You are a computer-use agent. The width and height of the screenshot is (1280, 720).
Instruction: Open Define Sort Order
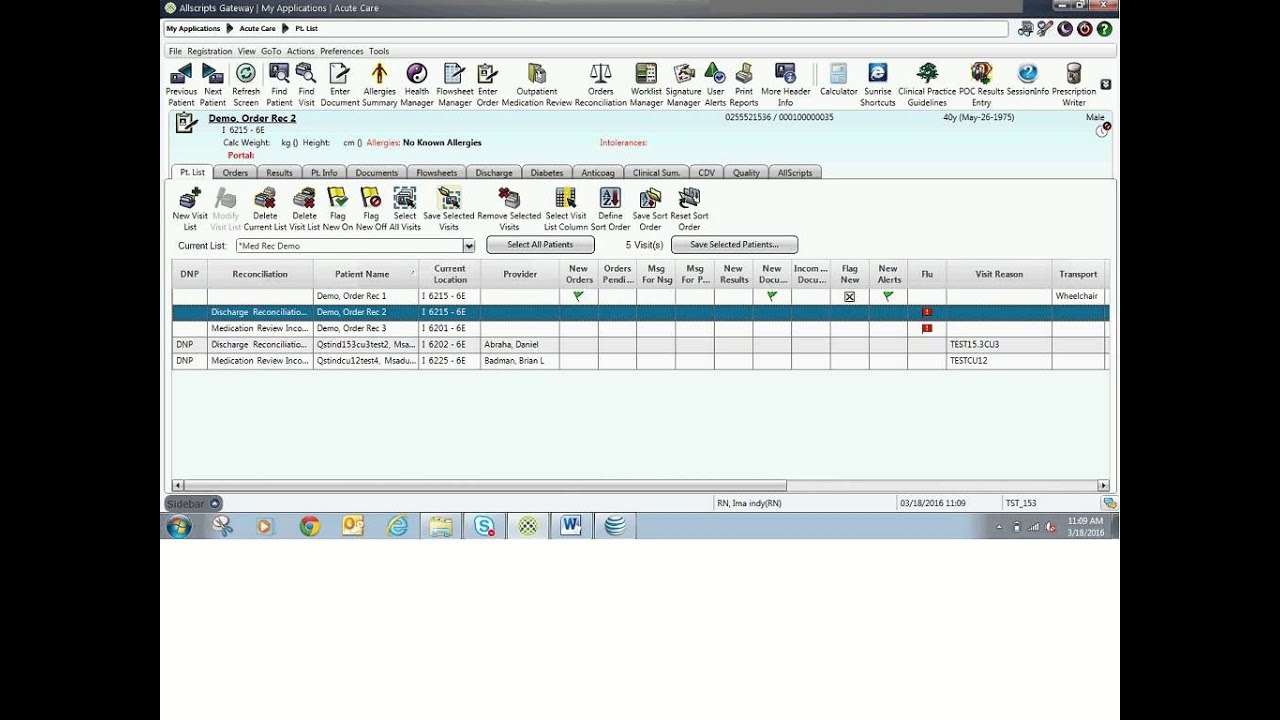pyautogui.click(x=610, y=209)
